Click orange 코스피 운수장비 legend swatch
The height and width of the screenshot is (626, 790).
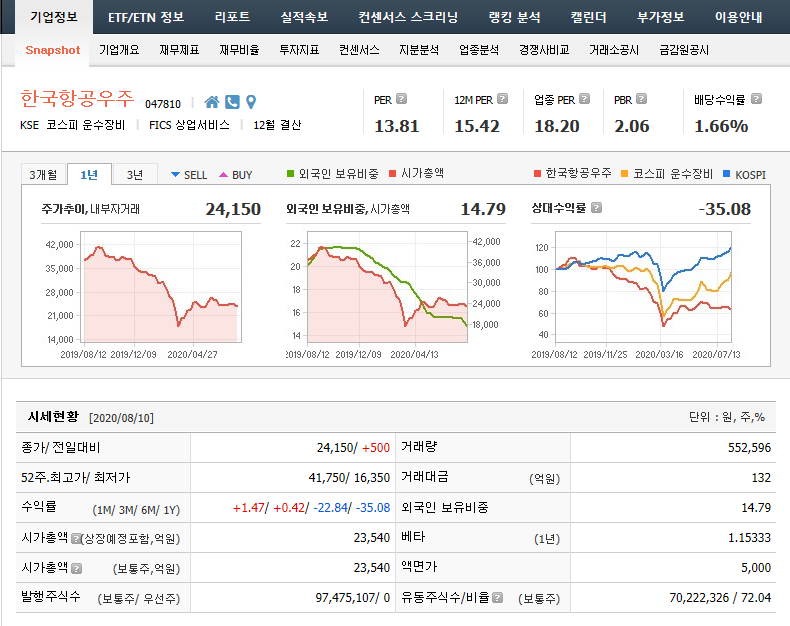(x=625, y=174)
